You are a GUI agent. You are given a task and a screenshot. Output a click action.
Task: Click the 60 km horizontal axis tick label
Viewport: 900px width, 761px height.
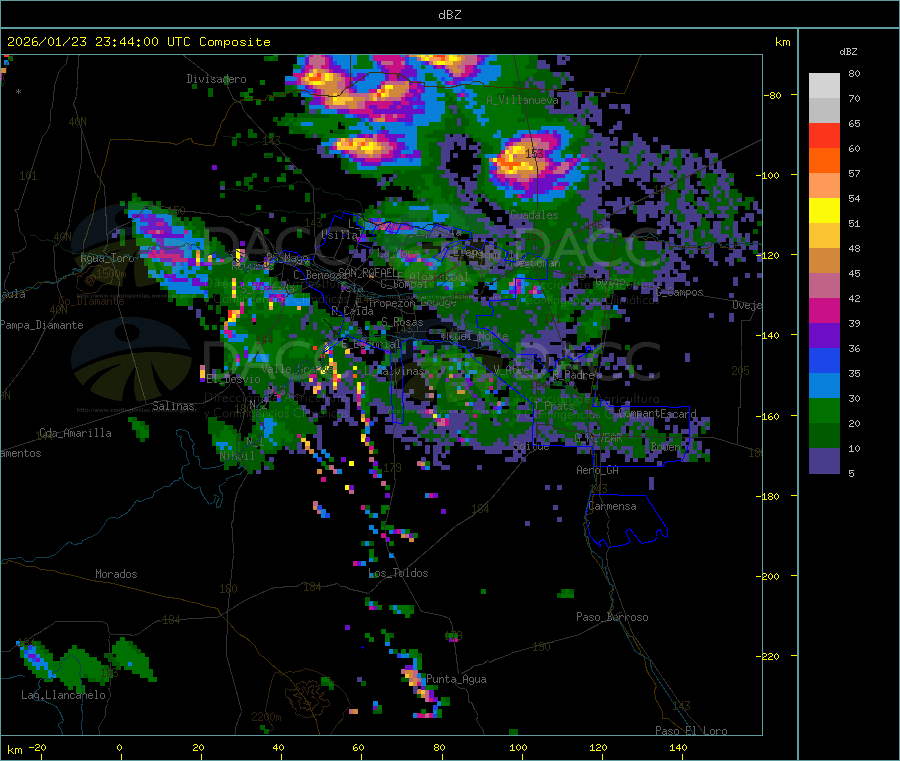pos(358,747)
